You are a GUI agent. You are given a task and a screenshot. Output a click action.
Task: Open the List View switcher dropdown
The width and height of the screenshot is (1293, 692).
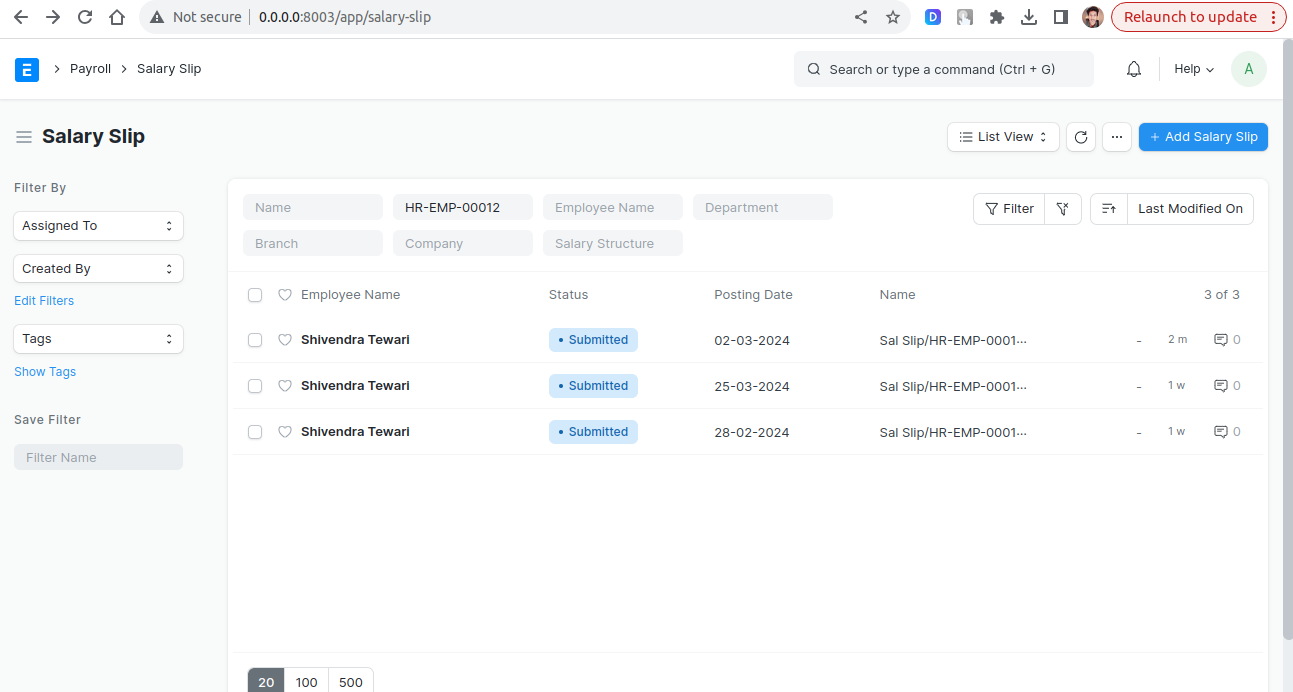click(x=1003, y=136)
